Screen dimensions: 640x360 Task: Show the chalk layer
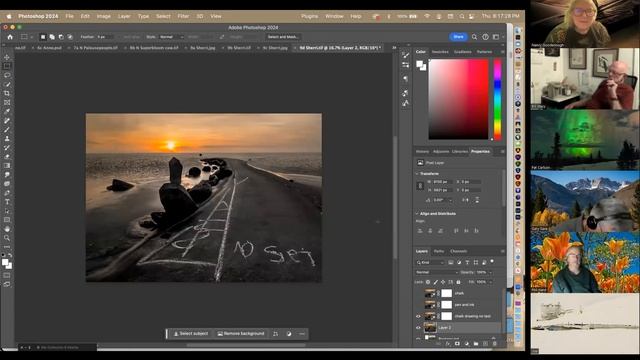(x=418, y=293)
